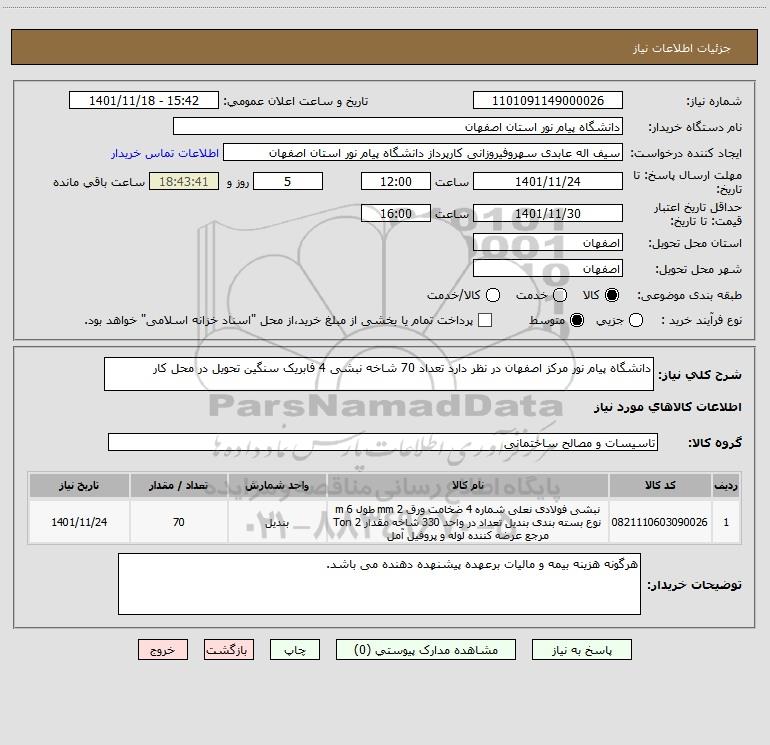This screenshot has width=770, height=745.
Task: Click the validity time field 16:00
Action: click(396, 213)
